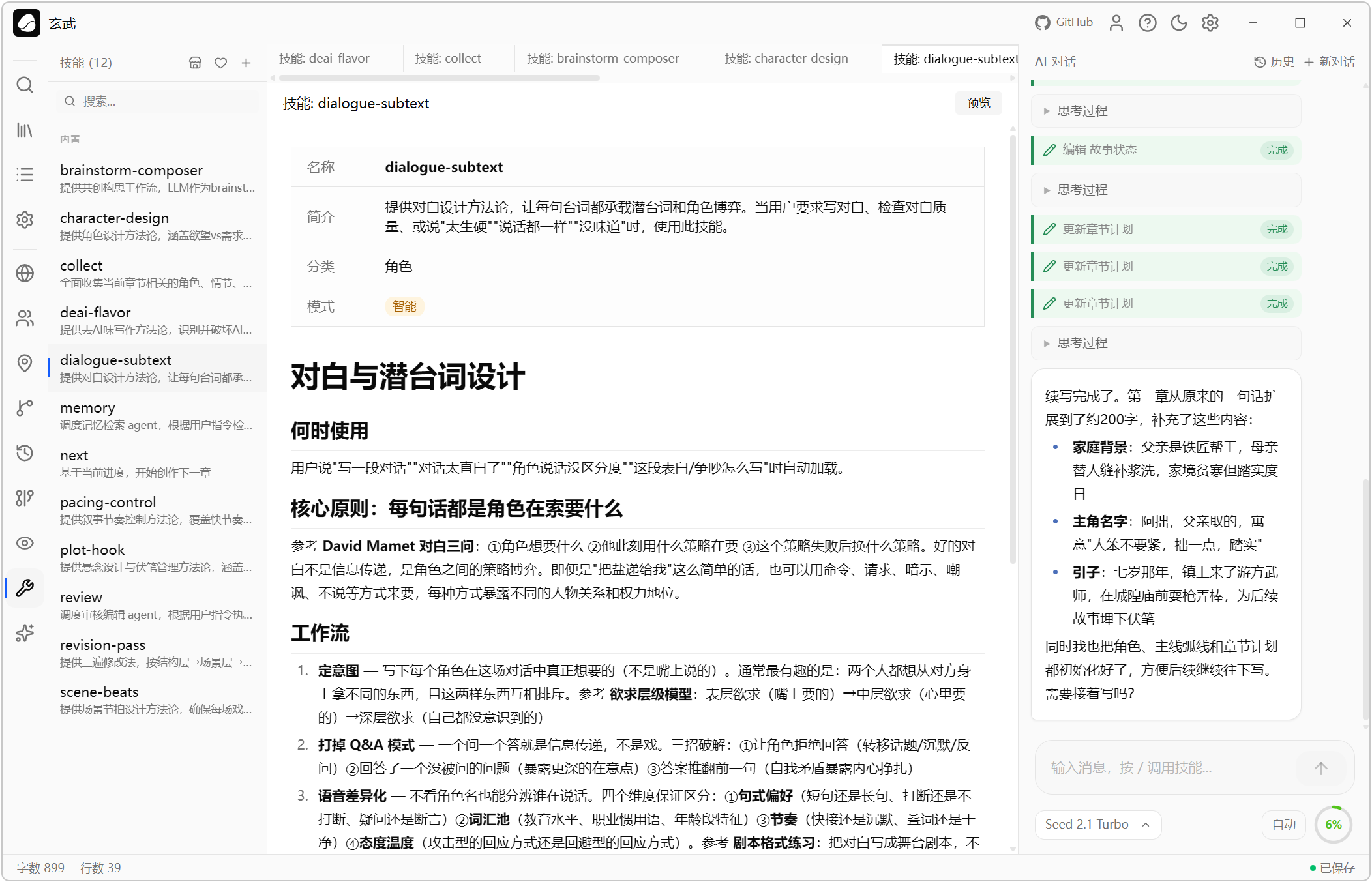Select deai-flavor skill in list
1372x882 pixels.
coord(158,321)
